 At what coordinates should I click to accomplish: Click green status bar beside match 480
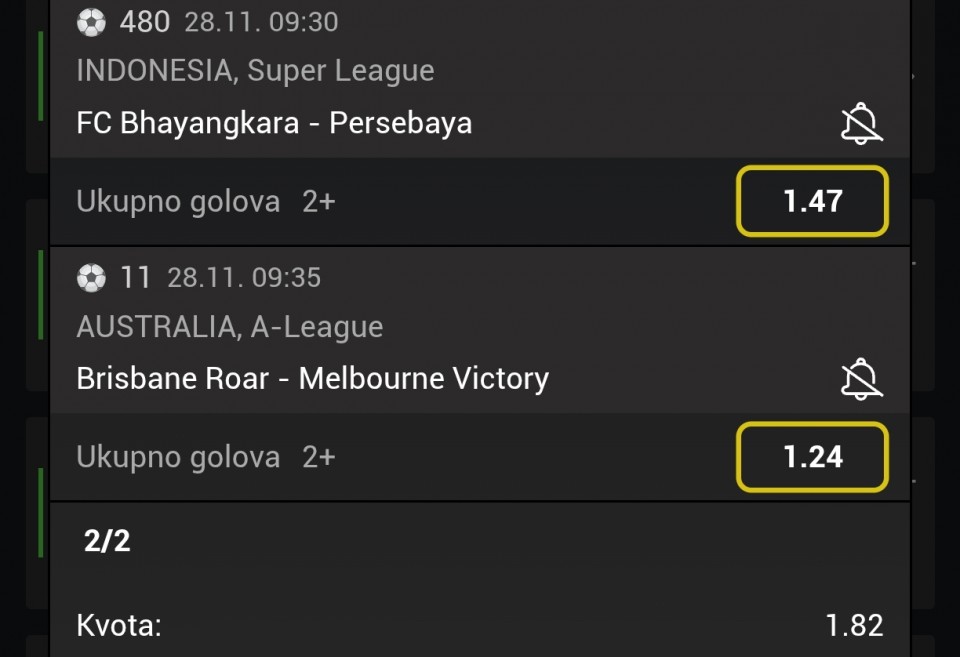pyautogui.click(x=41, y=76)
